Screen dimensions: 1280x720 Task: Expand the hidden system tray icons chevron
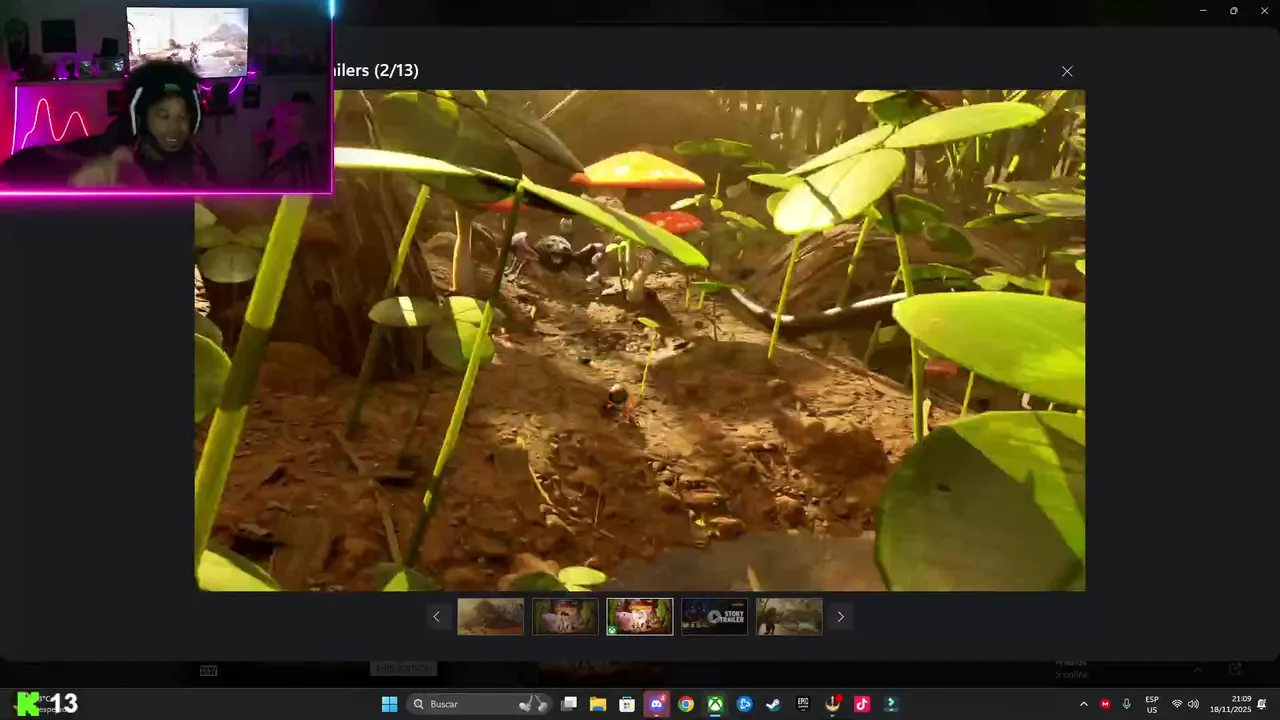[1083, 704]
